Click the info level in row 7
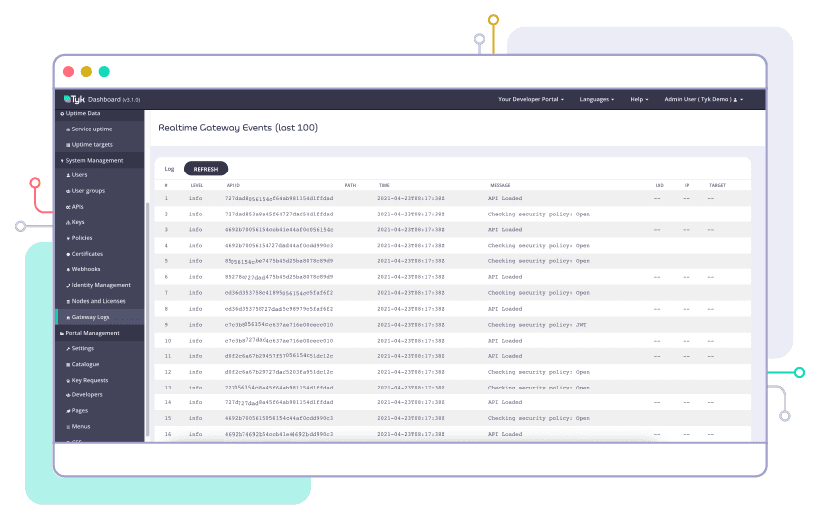Image resolution: width=820 pixels, height=520 pixels. (196, 293)
